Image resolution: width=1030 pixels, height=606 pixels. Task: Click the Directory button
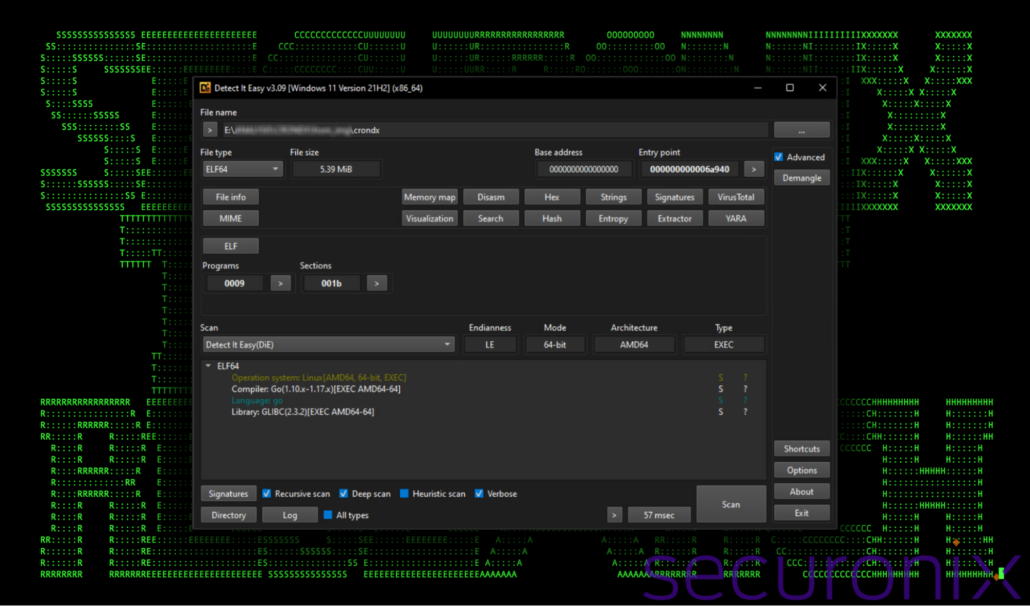(229, 515)
